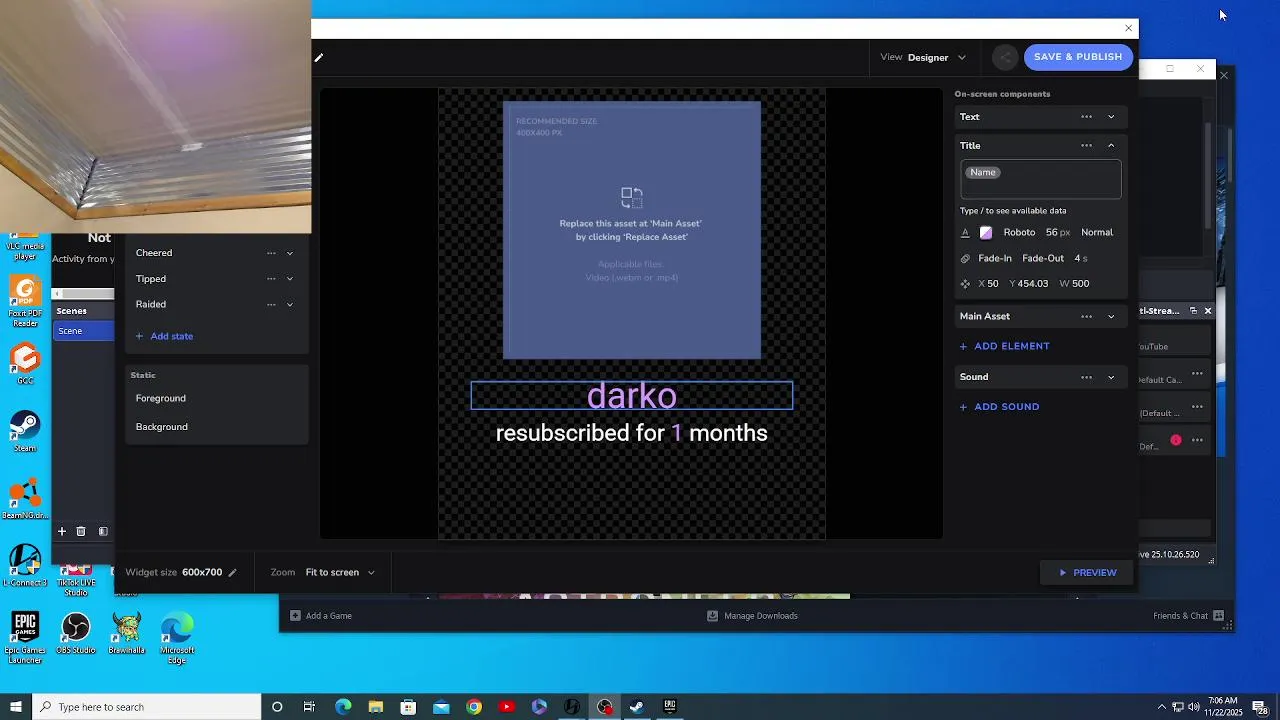Open the Tipped state three-dots menu
The width and height of the screenshot is (1280, 720).
[x=271, y=279]
